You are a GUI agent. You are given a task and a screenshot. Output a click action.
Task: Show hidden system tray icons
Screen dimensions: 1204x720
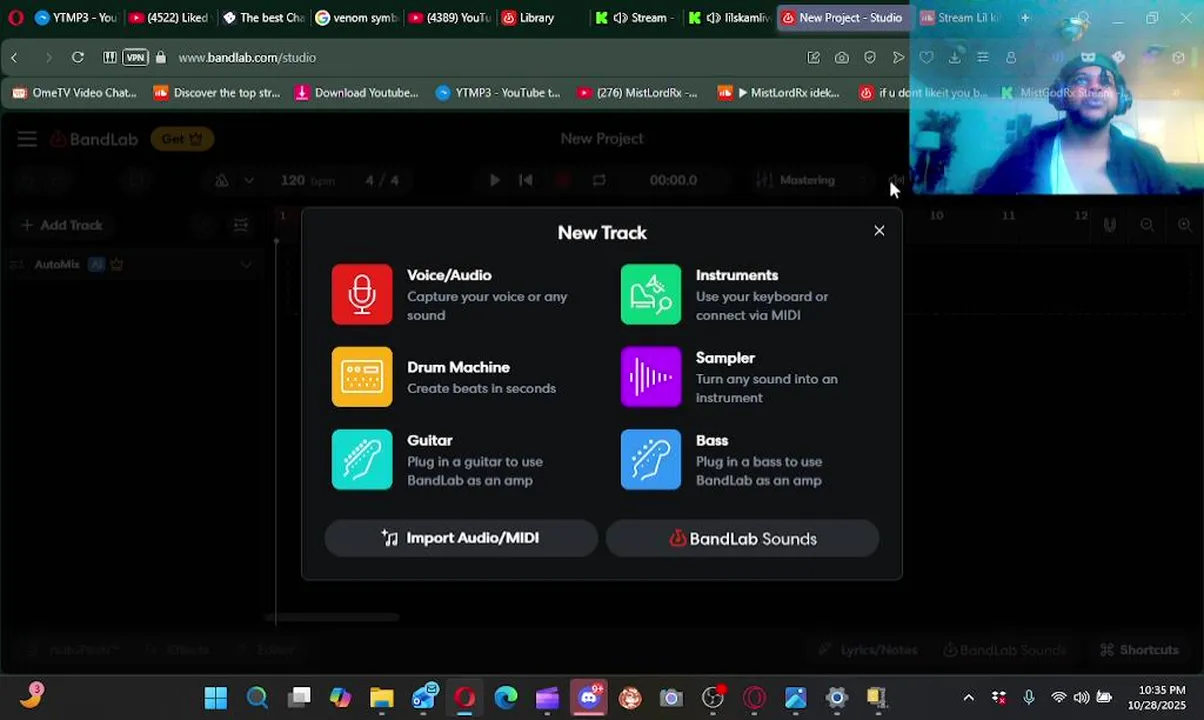[x=968, y=698]
